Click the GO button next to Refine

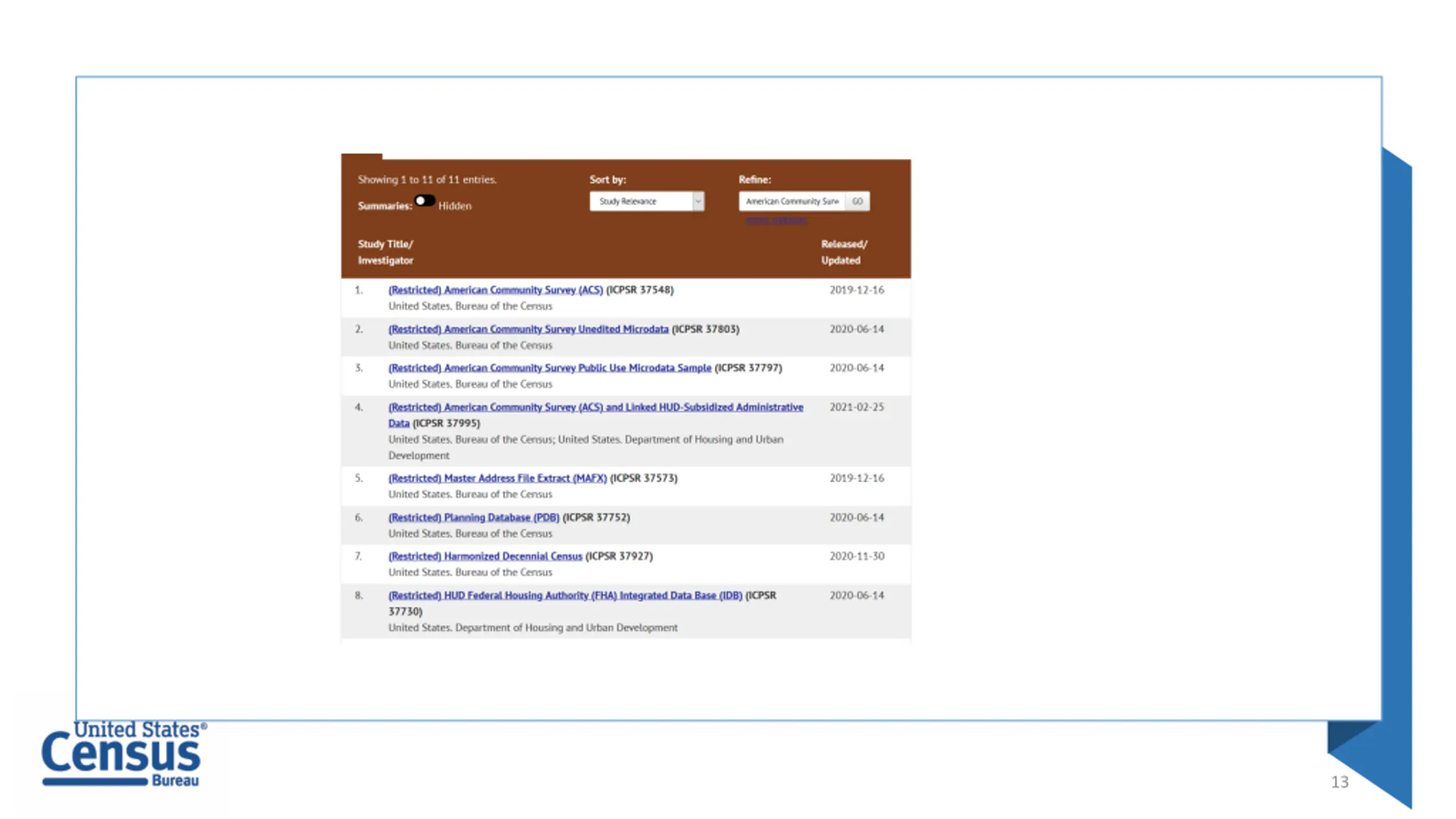pos(857,201)
